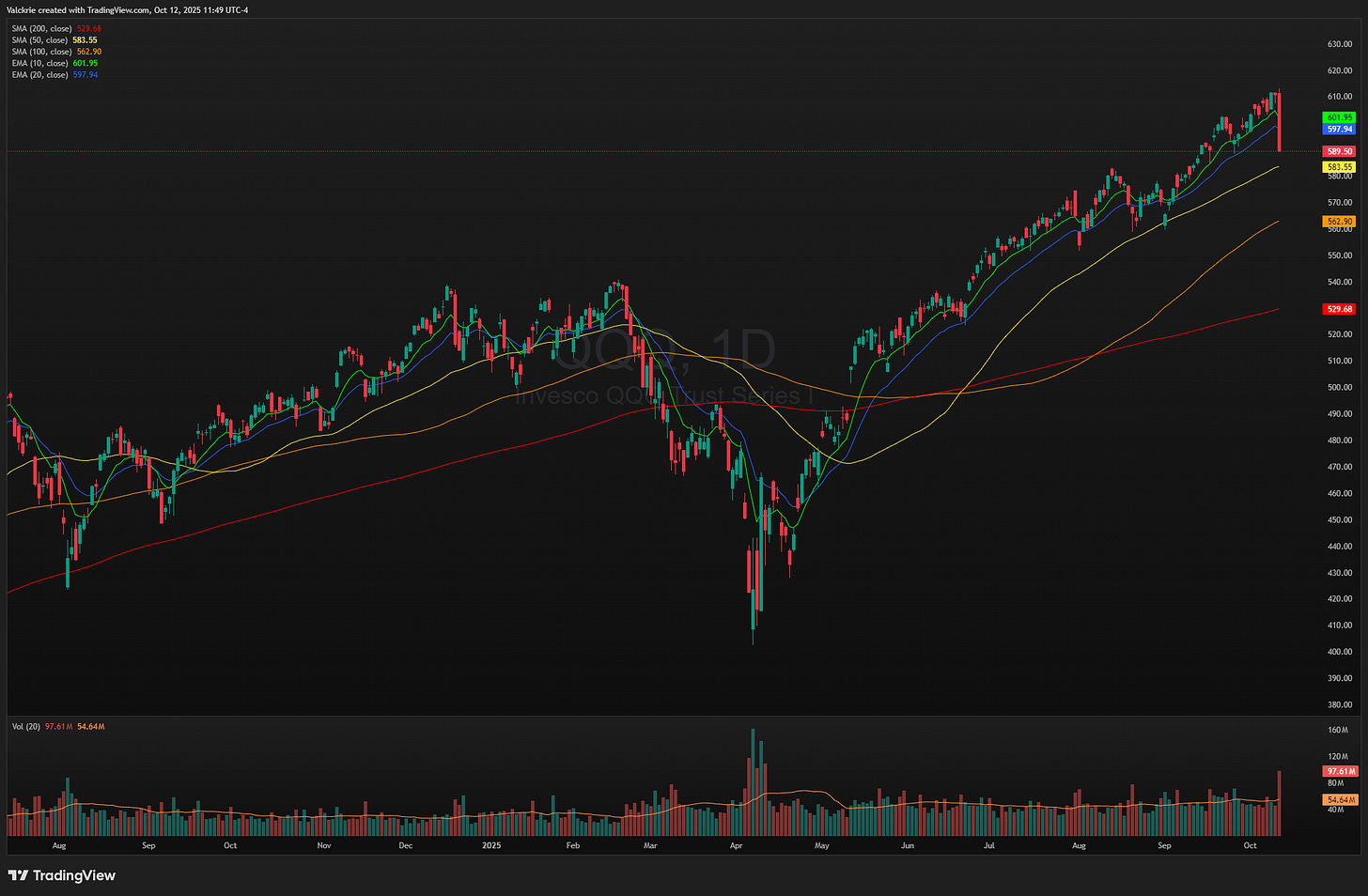
Task: Select the SMA (200, close) legend entry
Action: point(56,29)
